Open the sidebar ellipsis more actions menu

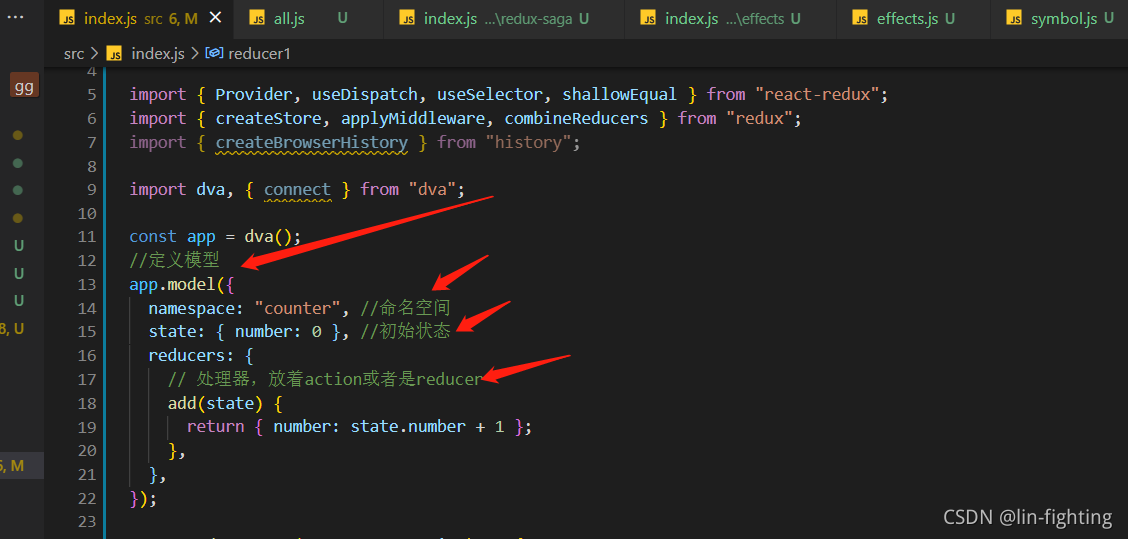pyautogui.click(x=15, y=16)
